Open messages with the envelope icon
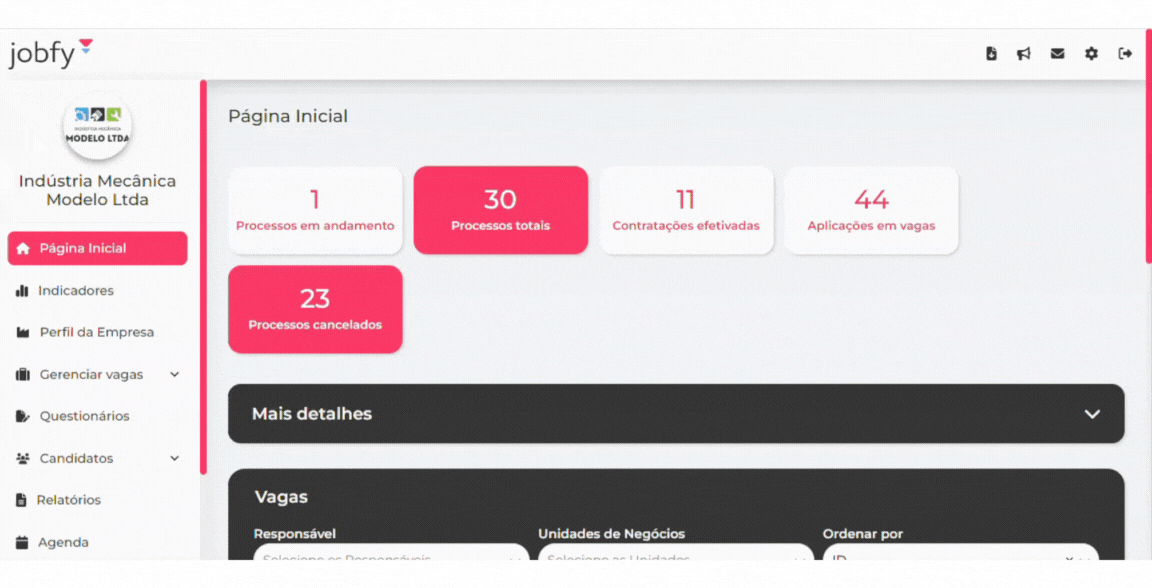 1057,54
